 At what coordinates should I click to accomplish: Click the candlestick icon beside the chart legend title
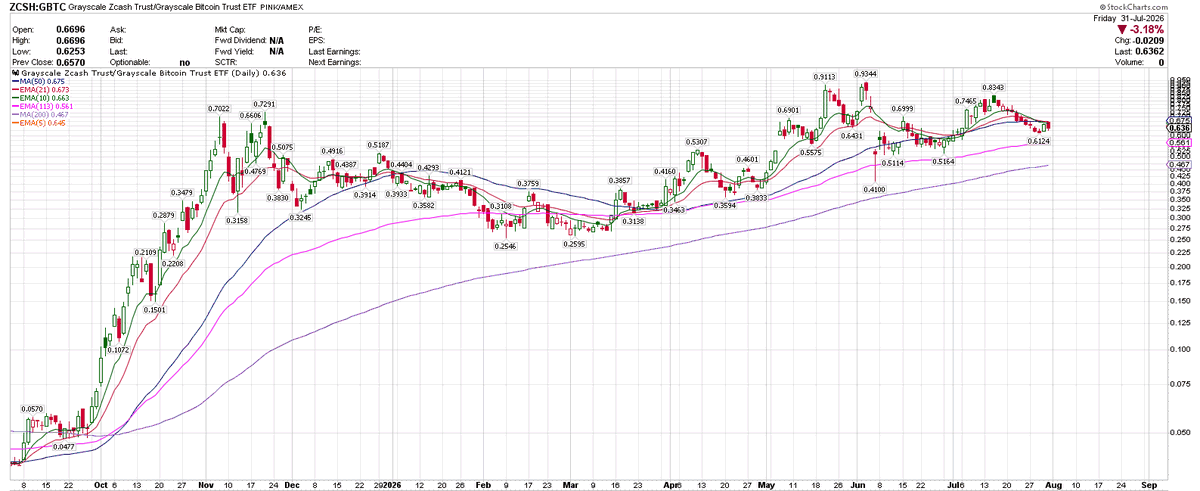pyautogui.click(x=14, y=72)
